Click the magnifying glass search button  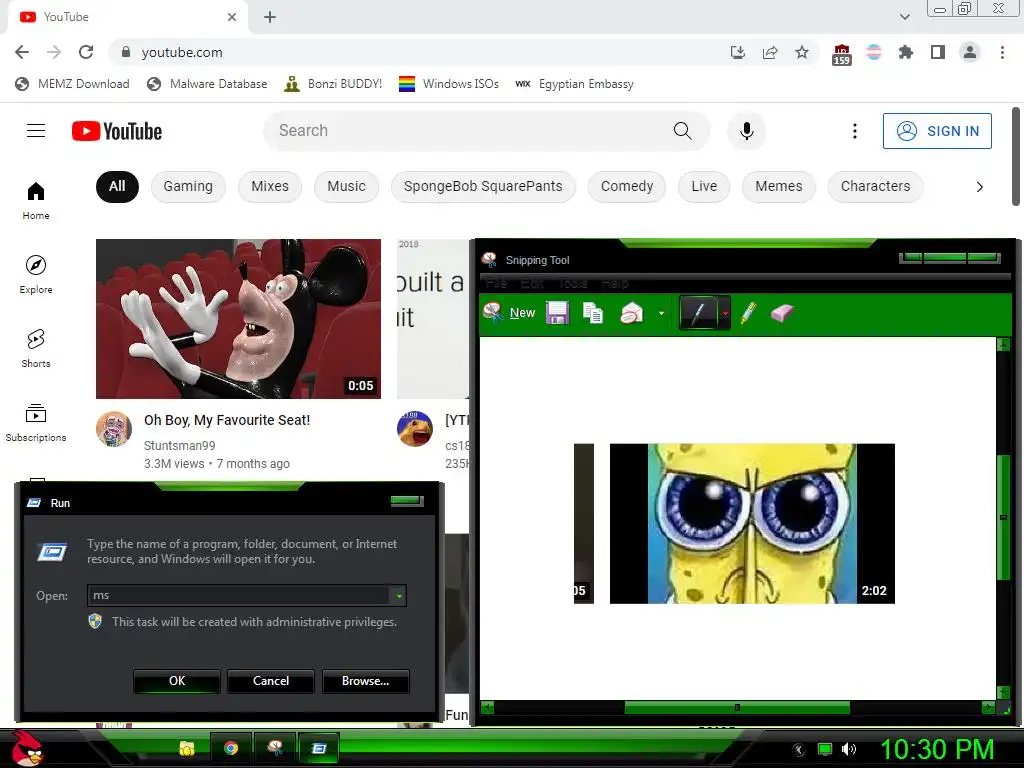click(682, 131)
